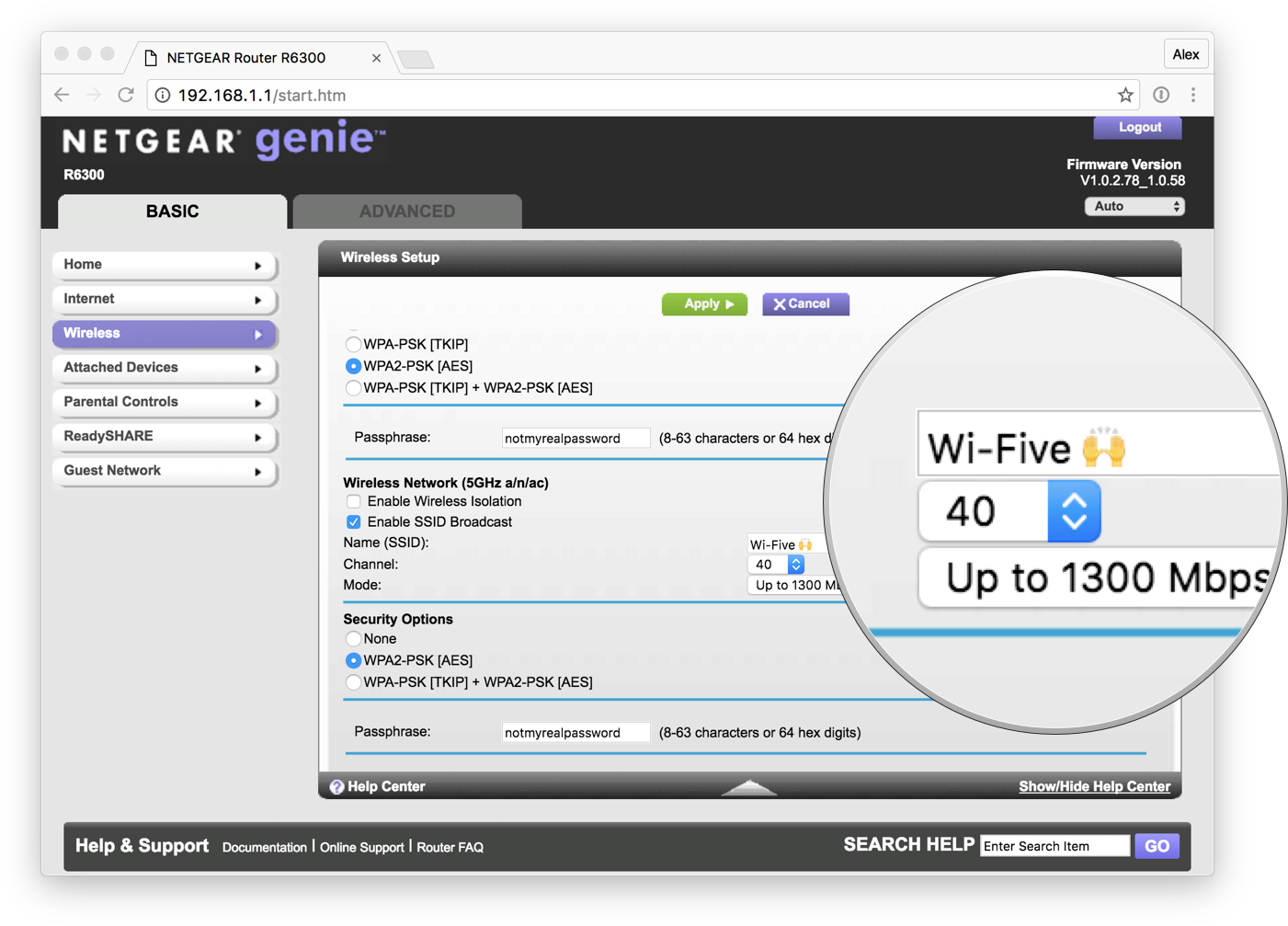Toggle Enable Wireless Isolation checkbox
This screenshot has width=1288, height=926.
point(354,501)
